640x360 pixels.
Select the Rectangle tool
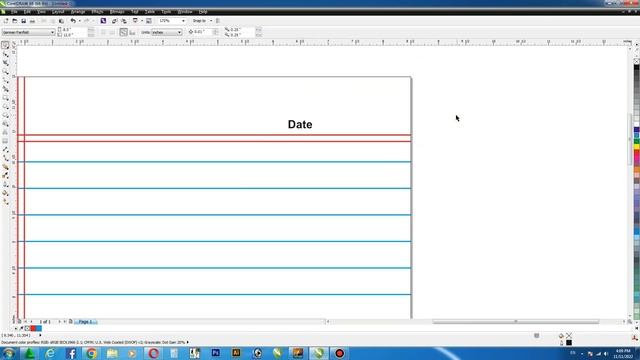5,98
